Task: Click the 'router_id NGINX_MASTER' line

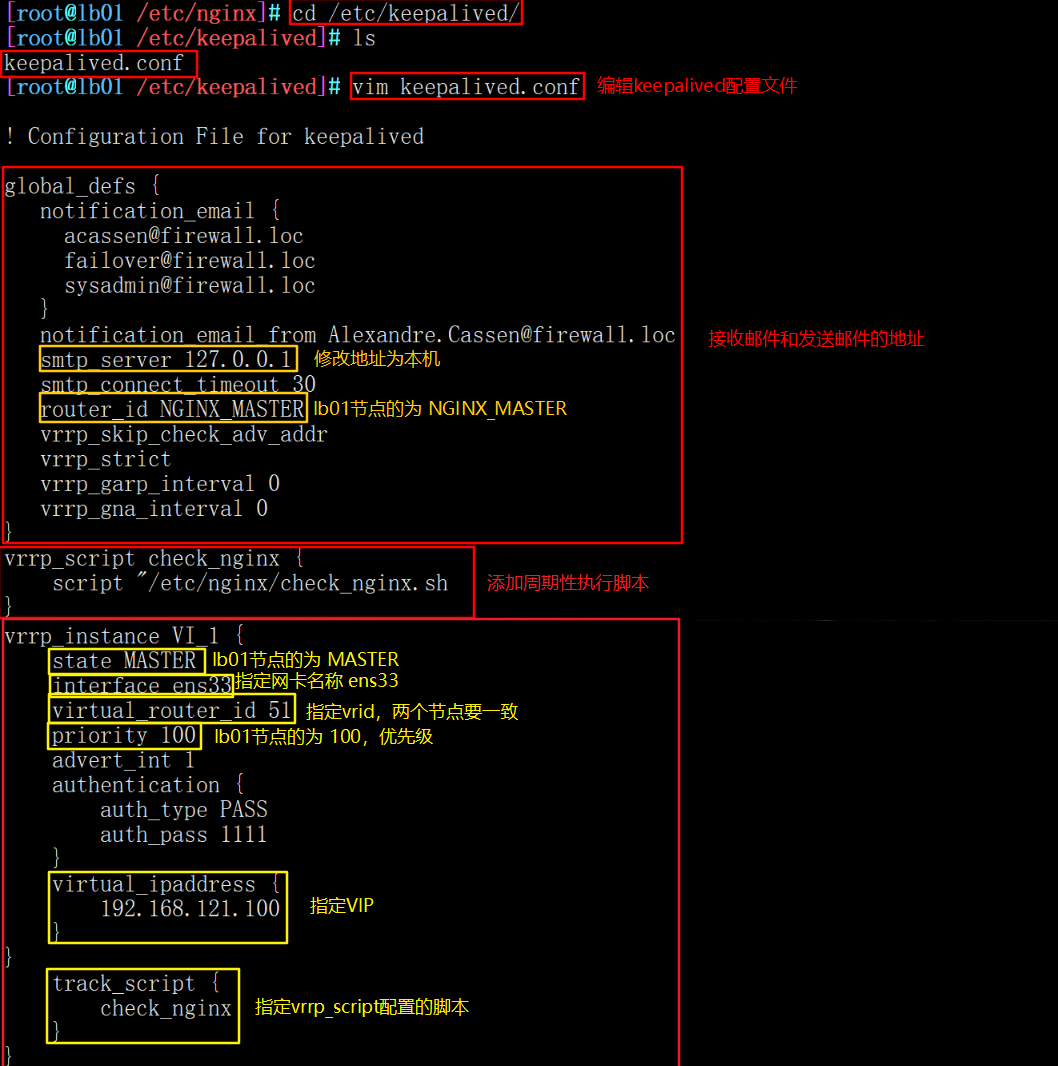Action: [172, 409]
